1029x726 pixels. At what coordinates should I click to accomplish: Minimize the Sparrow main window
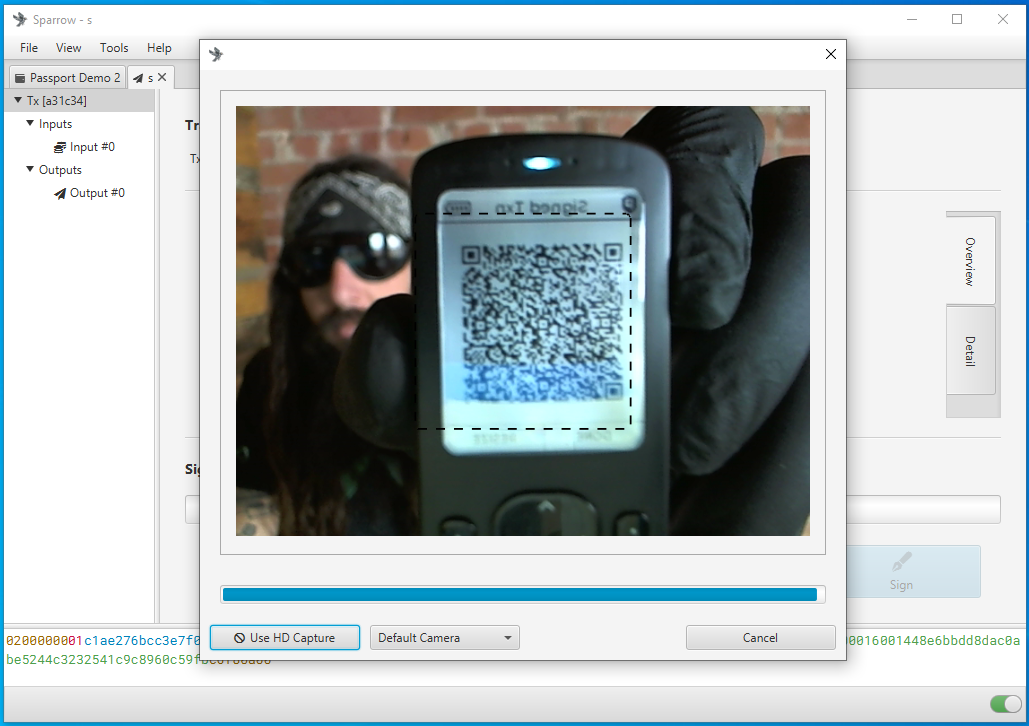click(912, 20)
